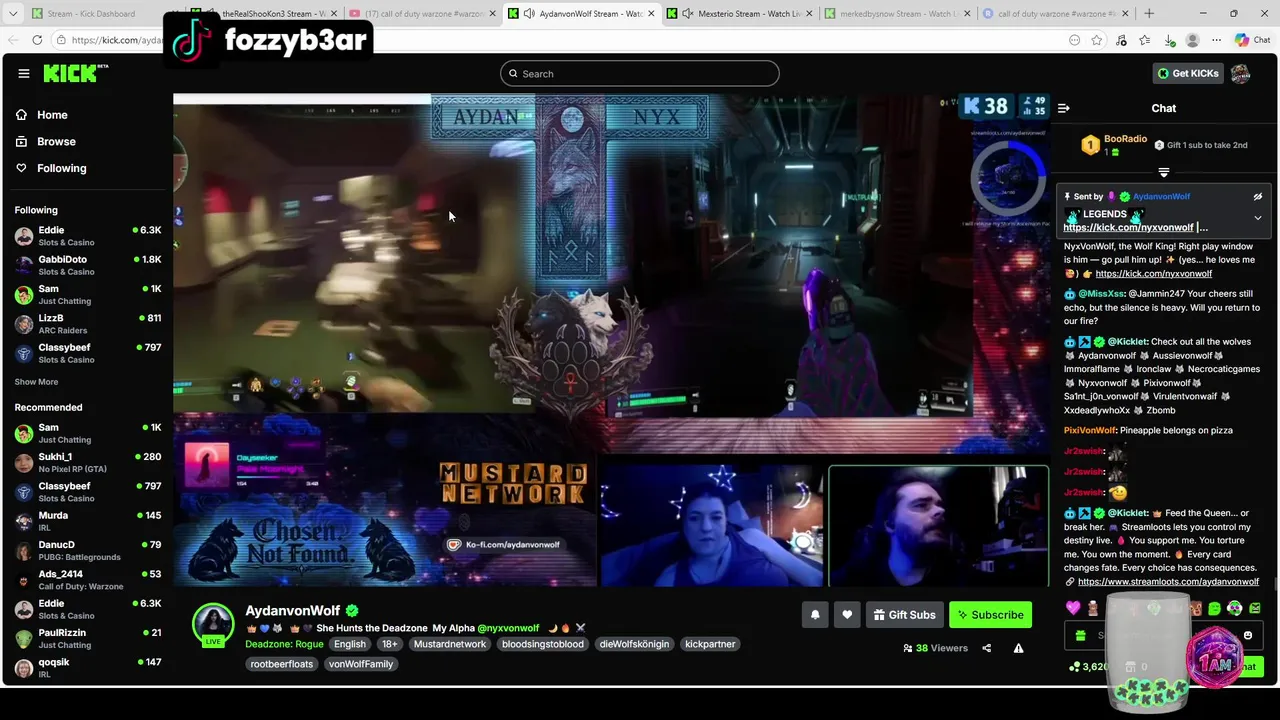Report stream via warning triangle icon
Viewport: 1280px width, 720px height.
[1018, 648]
